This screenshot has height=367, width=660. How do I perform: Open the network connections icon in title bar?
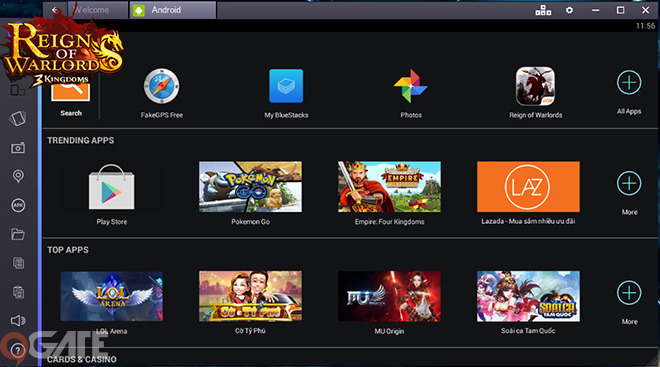tap(543, 10)
